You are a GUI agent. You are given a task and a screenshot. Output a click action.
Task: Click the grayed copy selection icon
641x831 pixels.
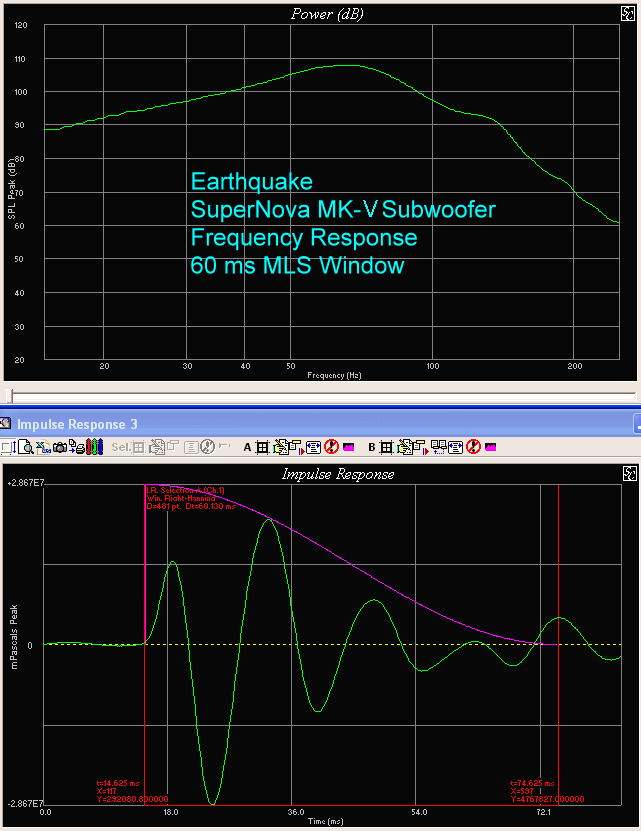[x=157, y=447]
